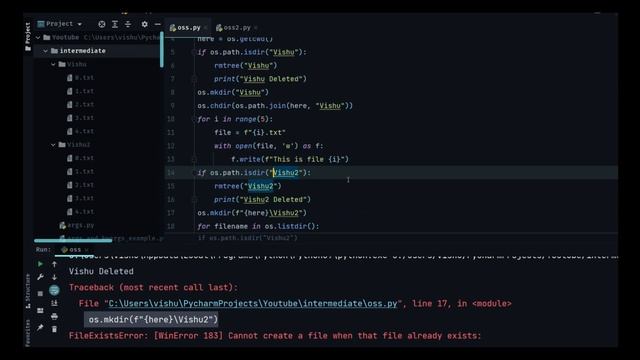Screen dimensions: 640x360
Task: Click the fold marker on line 14
Action: [x=194, y=173]
